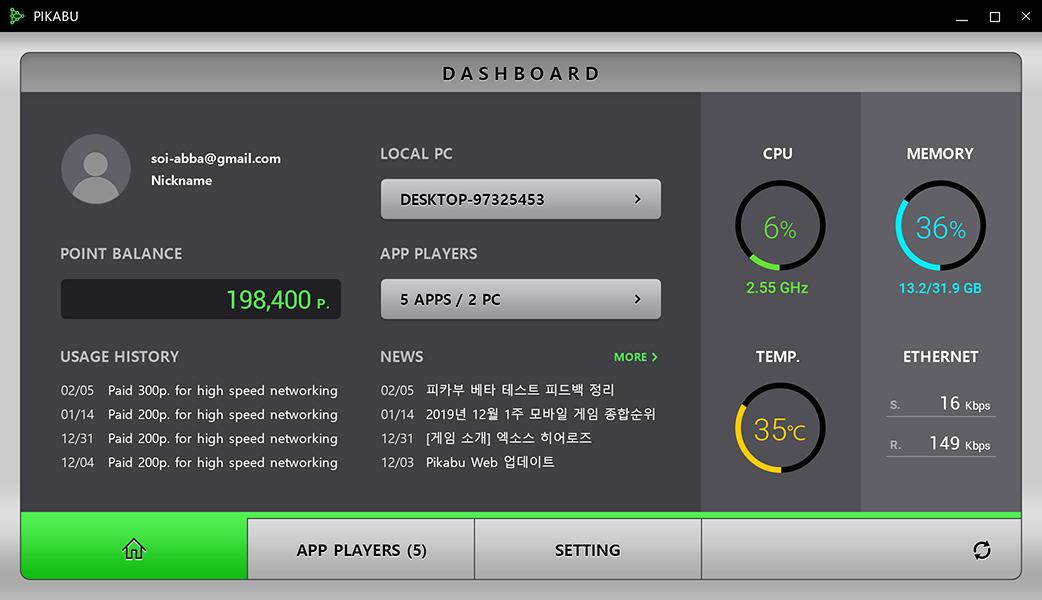
Task: Click the Pikabu logo icon in title bar
Action: point(17,16)
